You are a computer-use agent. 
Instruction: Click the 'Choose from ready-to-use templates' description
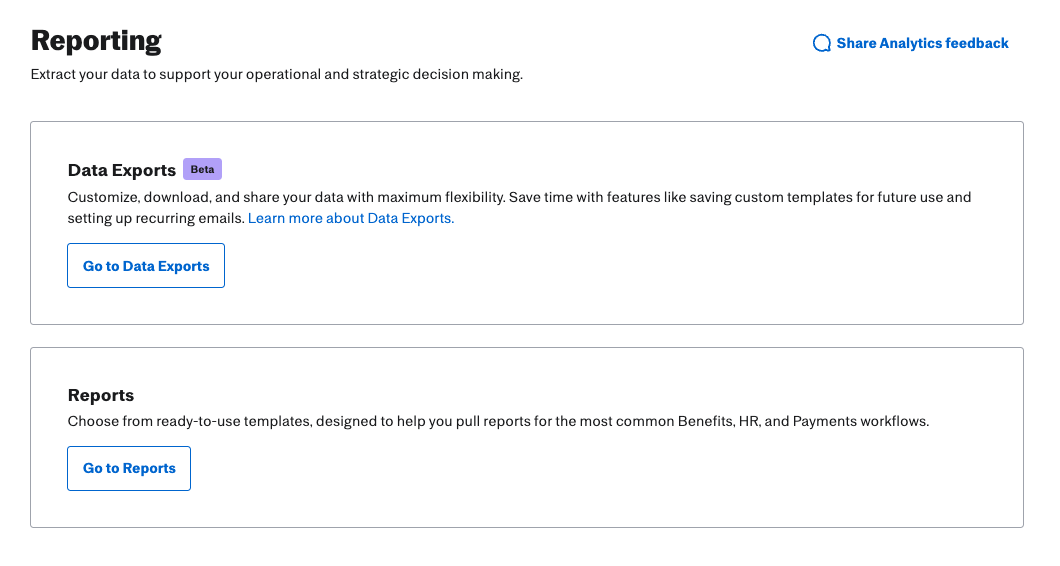[498, 421]
